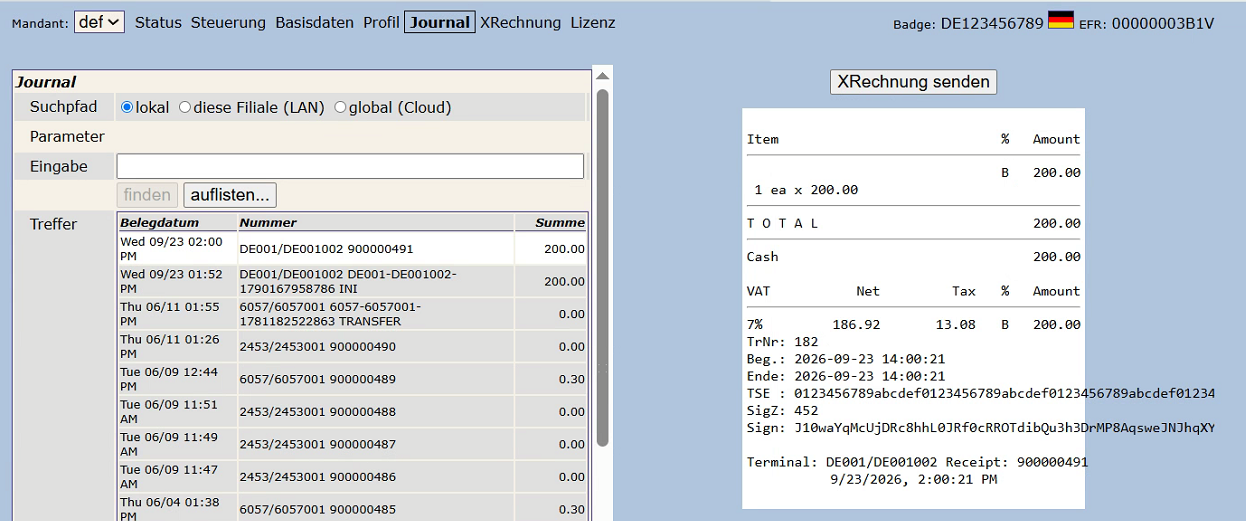Sort by Summe column header
Viewport: 1246px width, 521px height.
(551, 223)
